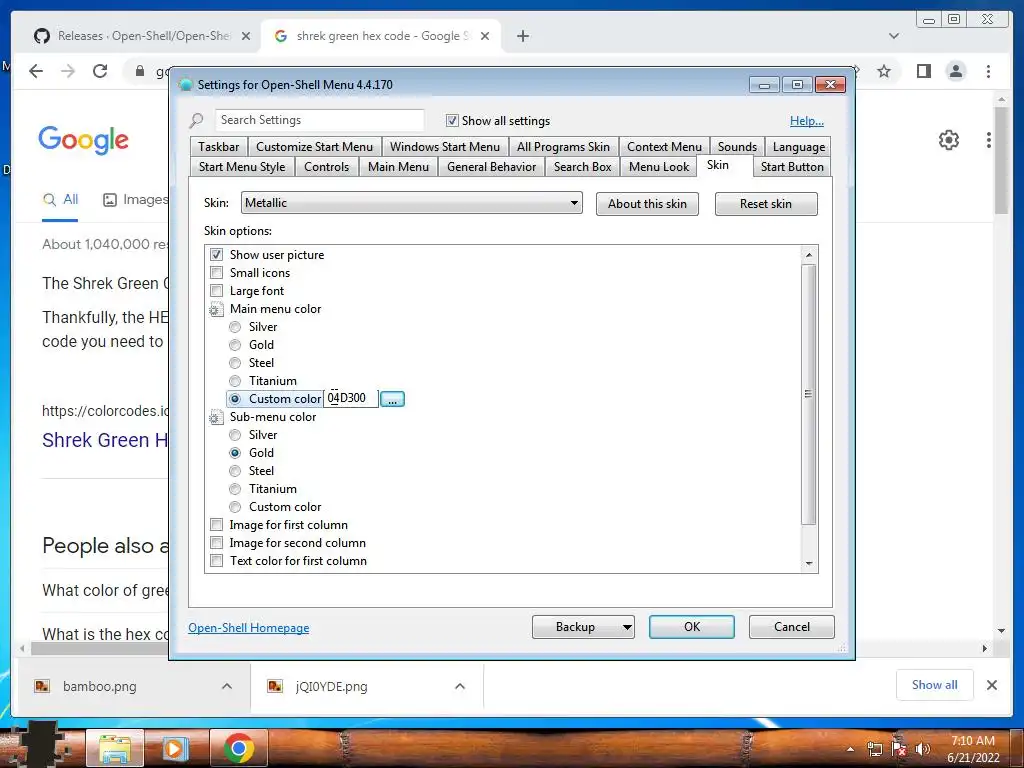Switch to Customize Start Menu tab
This screenshot has width=1024, height=768.
pos(315,147)
